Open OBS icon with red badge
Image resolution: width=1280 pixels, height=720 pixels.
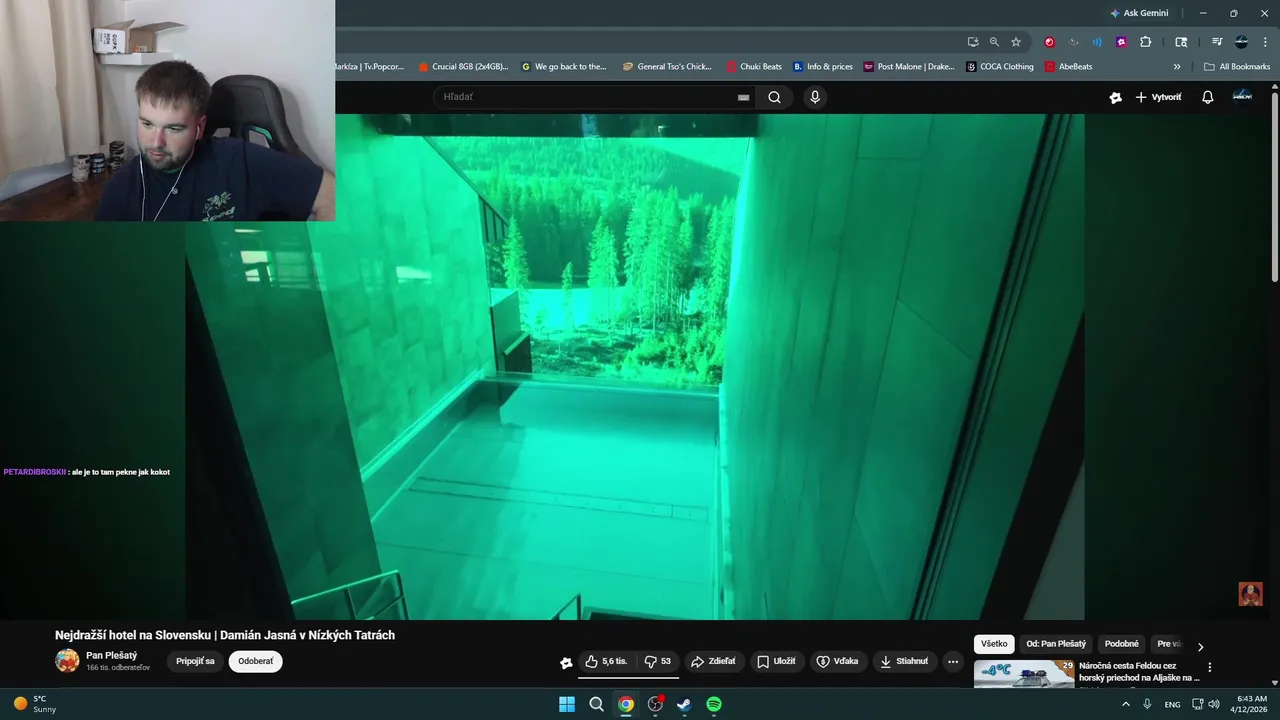point(655,704)
